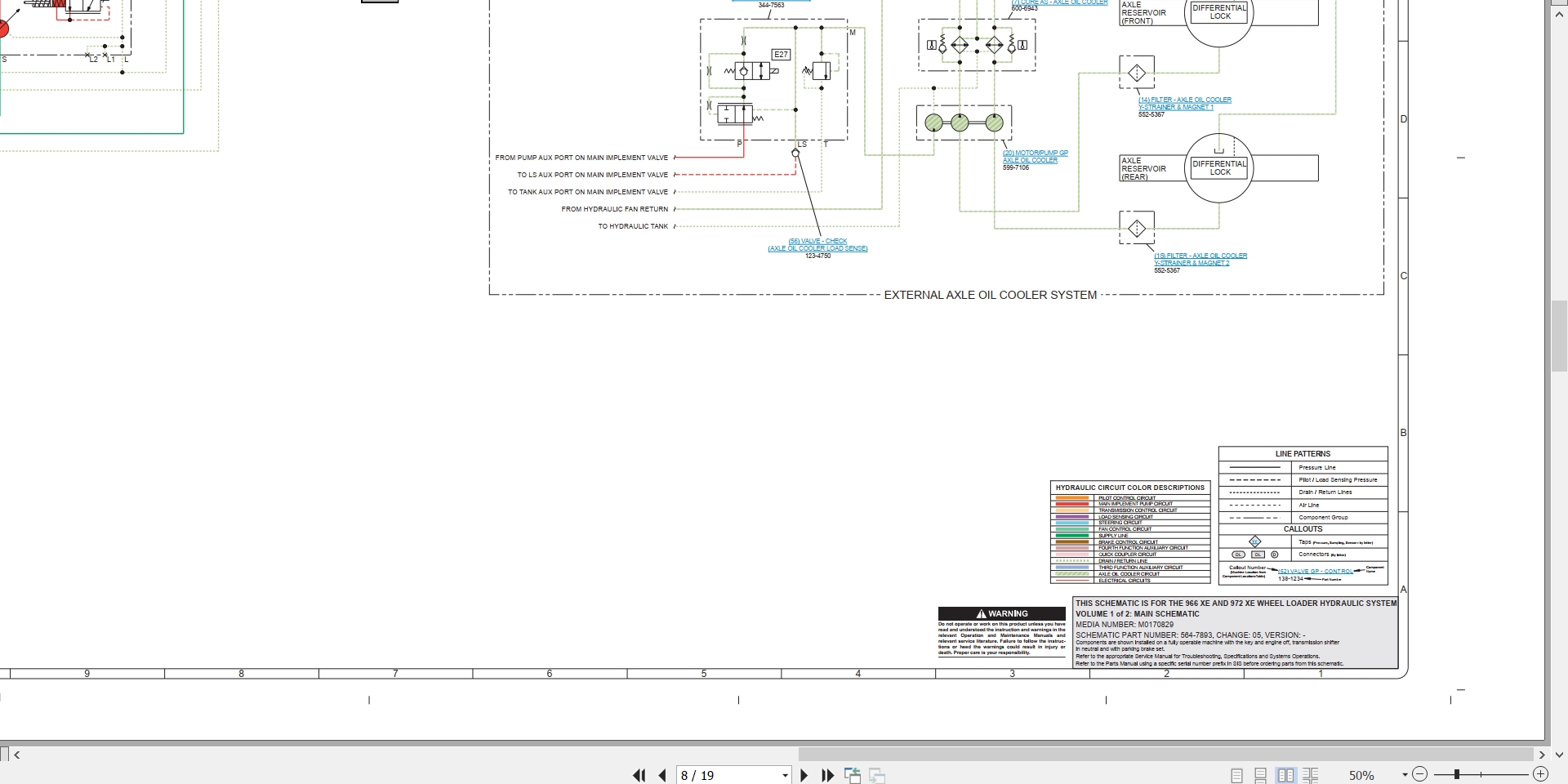1568x784 pixels.
Task: Click the HYDRAULIC CIRCUIT COLOR DESCRIPTIONS heading
Action: 1129,488
